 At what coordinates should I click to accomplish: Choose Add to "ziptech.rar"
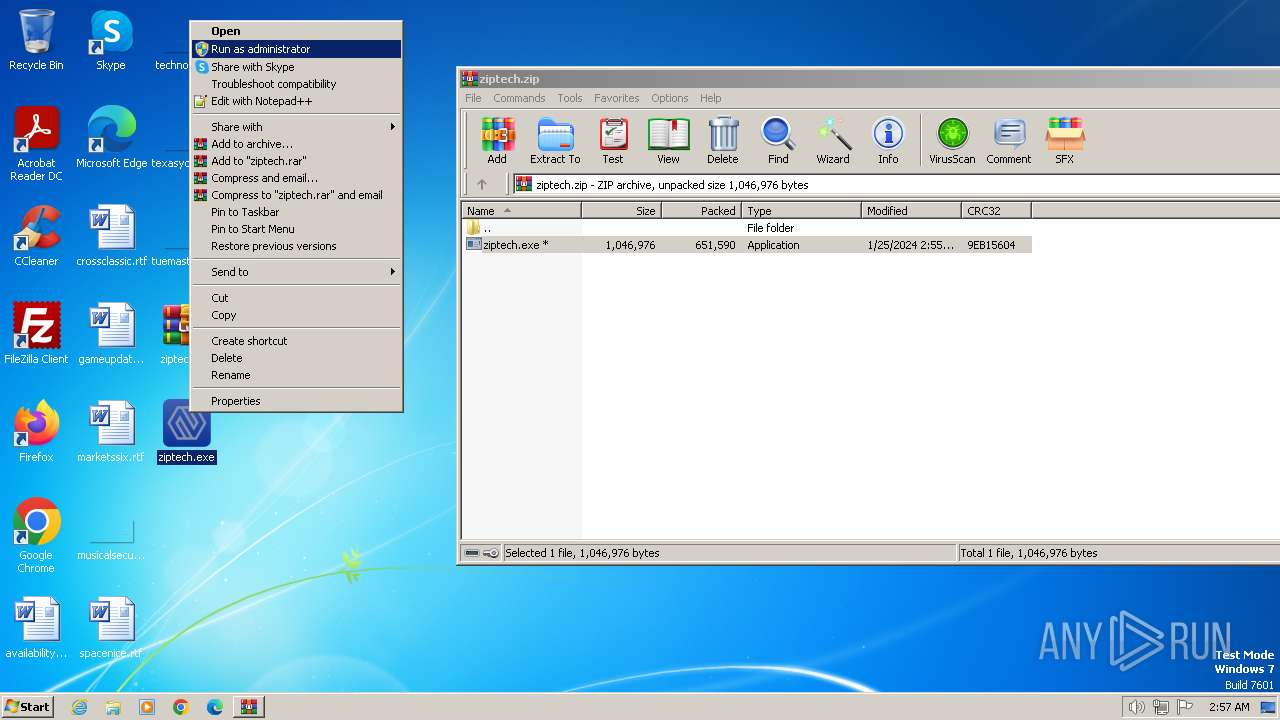click(x=297, y=161)
